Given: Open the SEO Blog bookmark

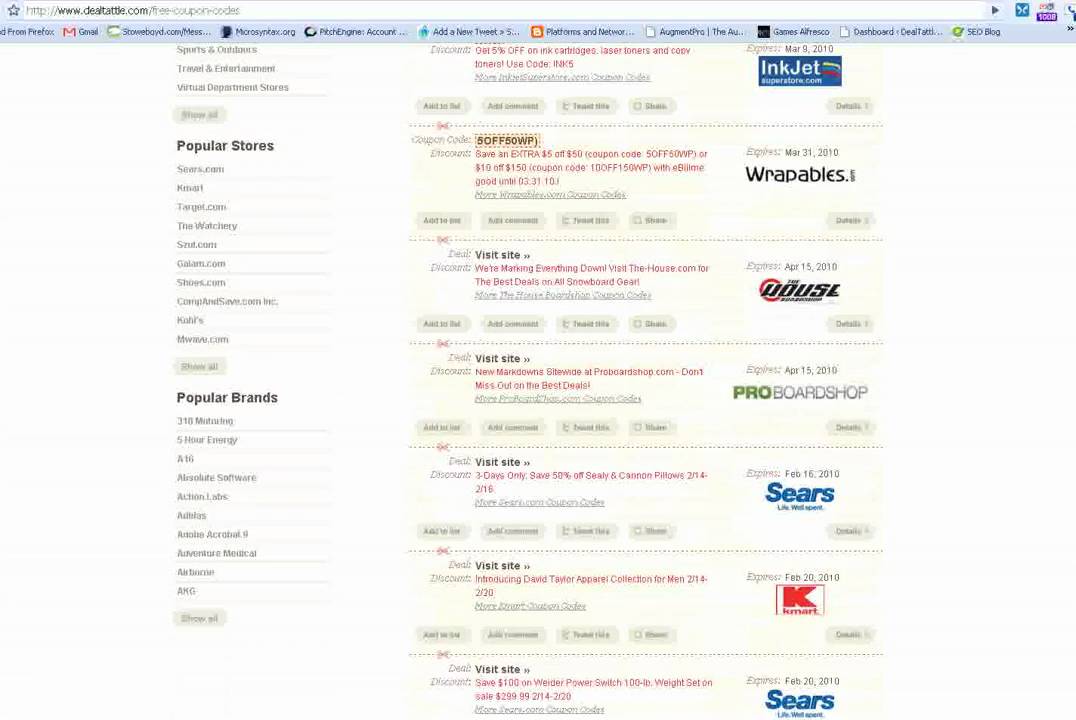Looking at the screenshot, I should [976, 32].
